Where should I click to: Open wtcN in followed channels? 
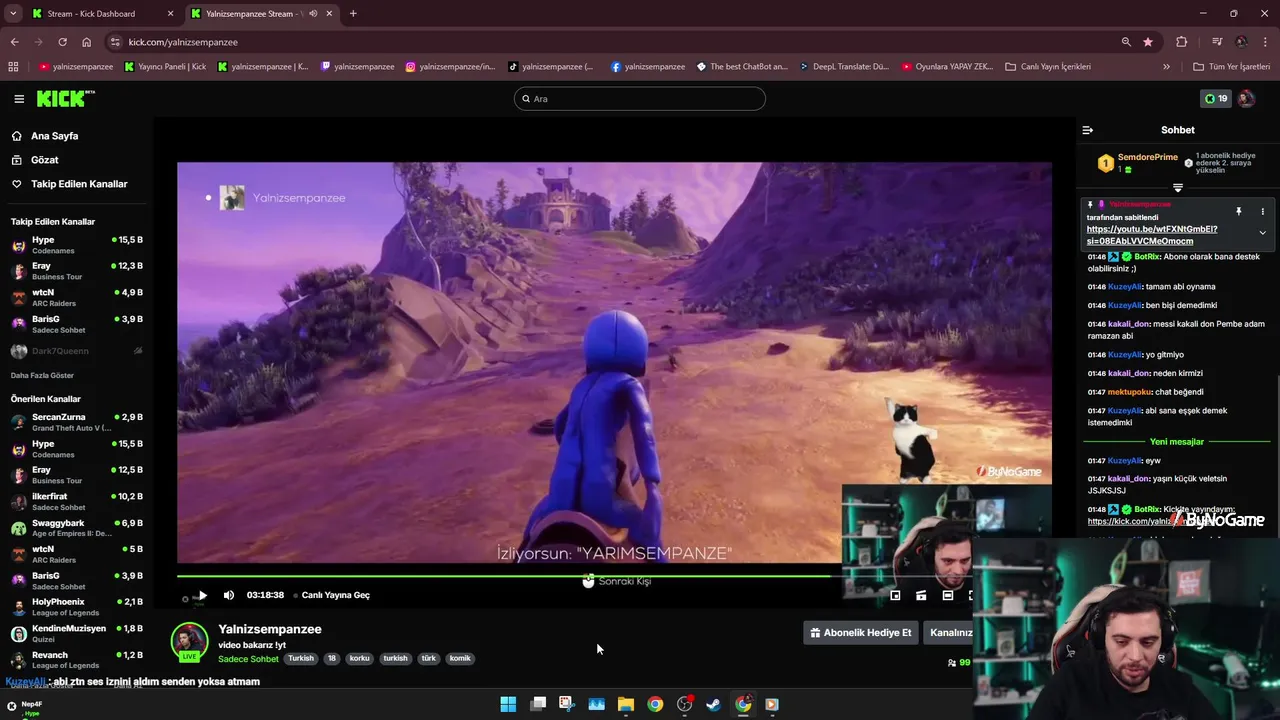tap(77, 297)
